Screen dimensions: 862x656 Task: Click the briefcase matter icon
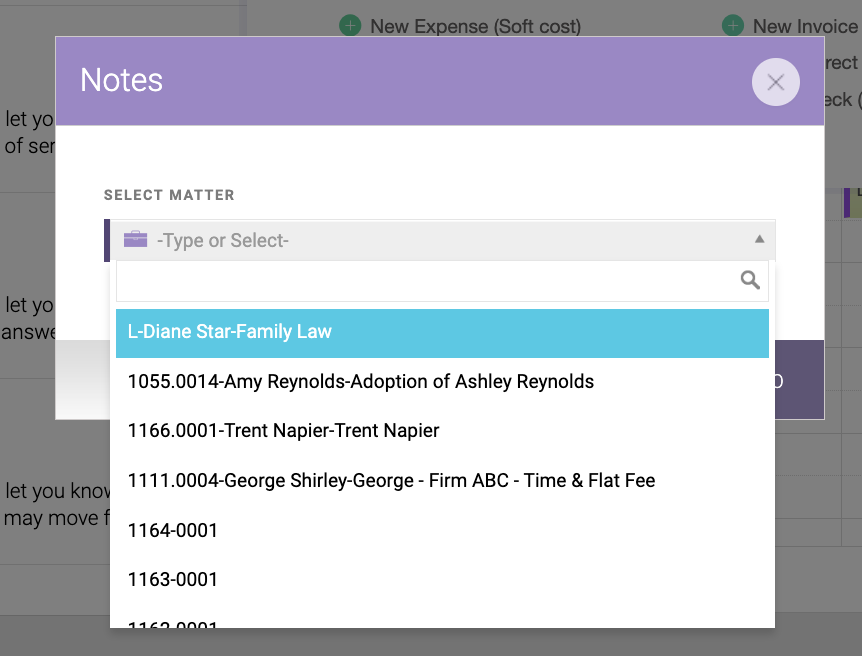click(135, 239)
